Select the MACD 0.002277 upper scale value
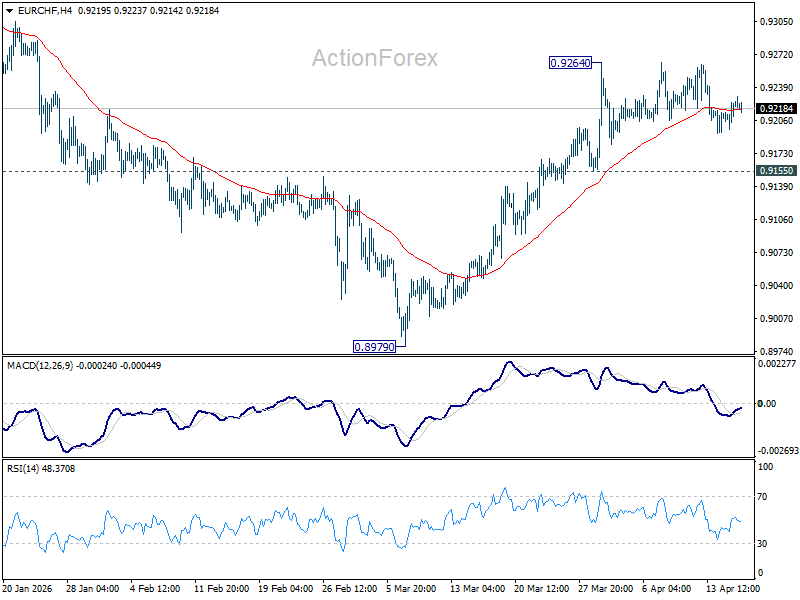Viewport: 800px width, 600px height. point(777,364)
